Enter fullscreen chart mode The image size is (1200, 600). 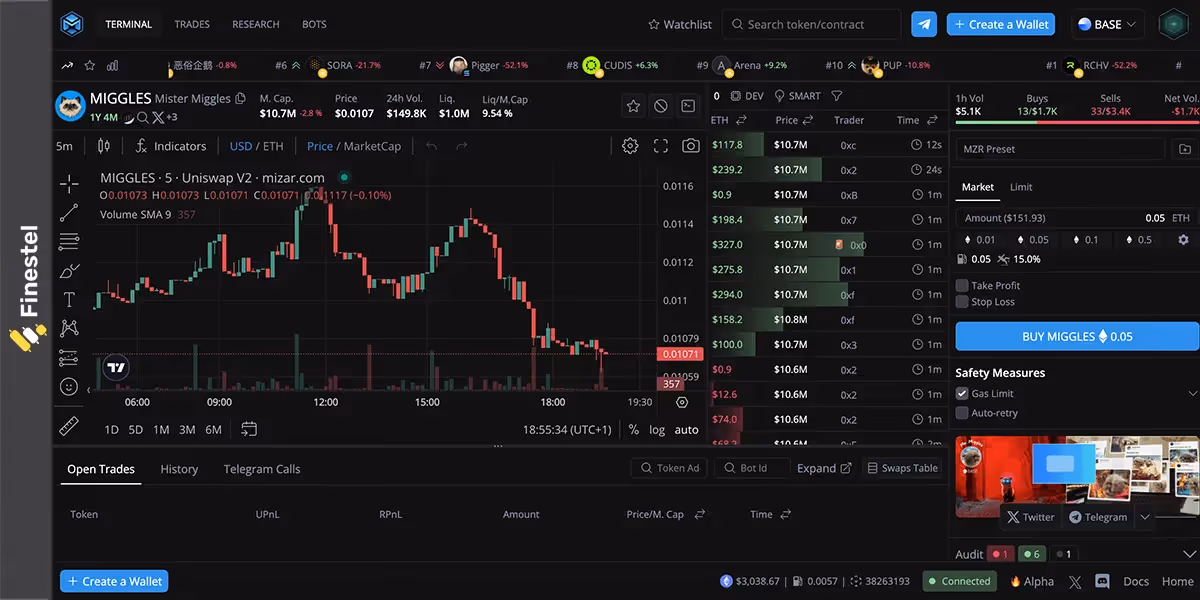click(661, 146)
